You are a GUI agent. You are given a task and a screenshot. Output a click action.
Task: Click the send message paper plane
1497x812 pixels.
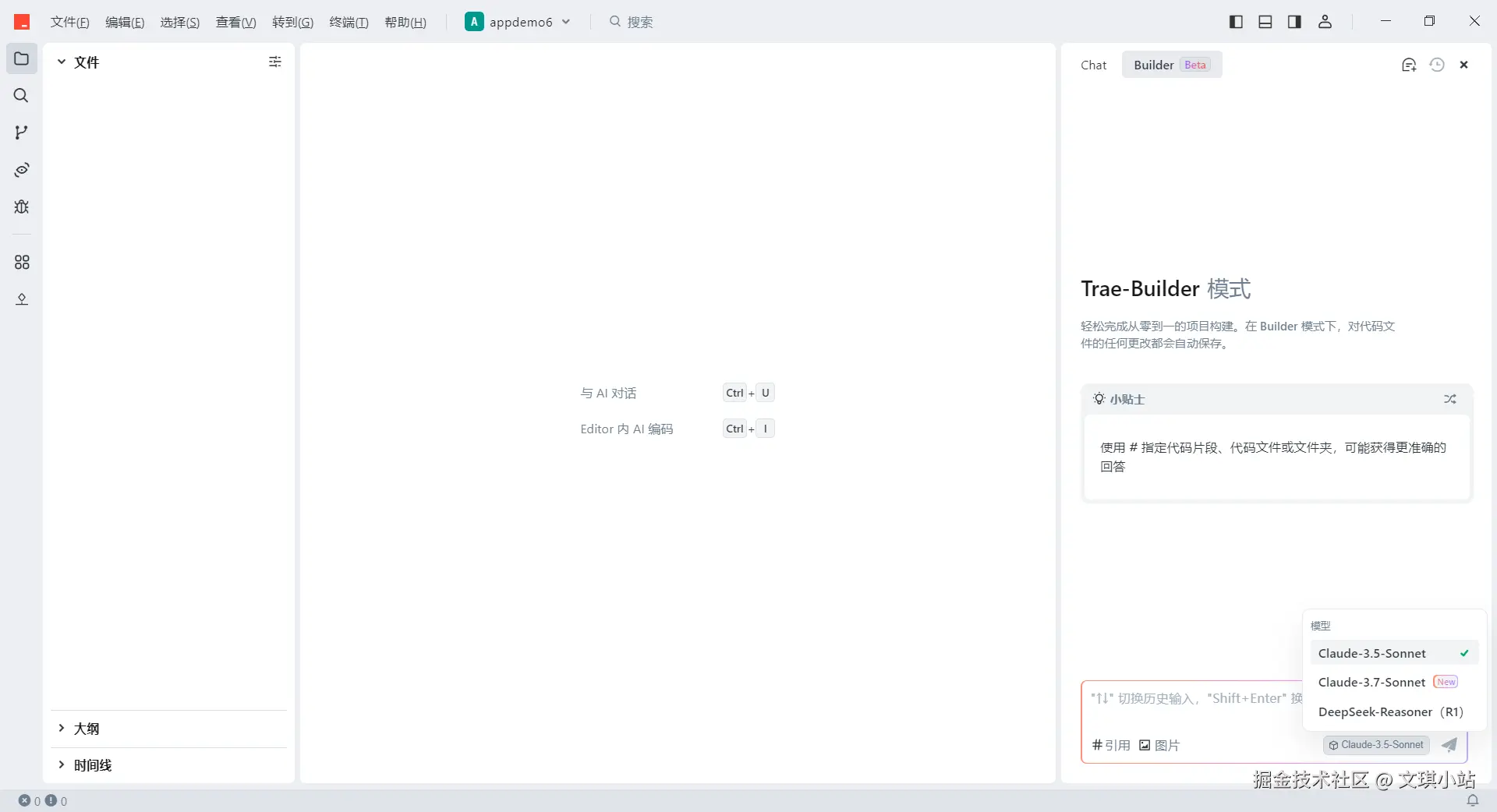tap(1449, 745)
